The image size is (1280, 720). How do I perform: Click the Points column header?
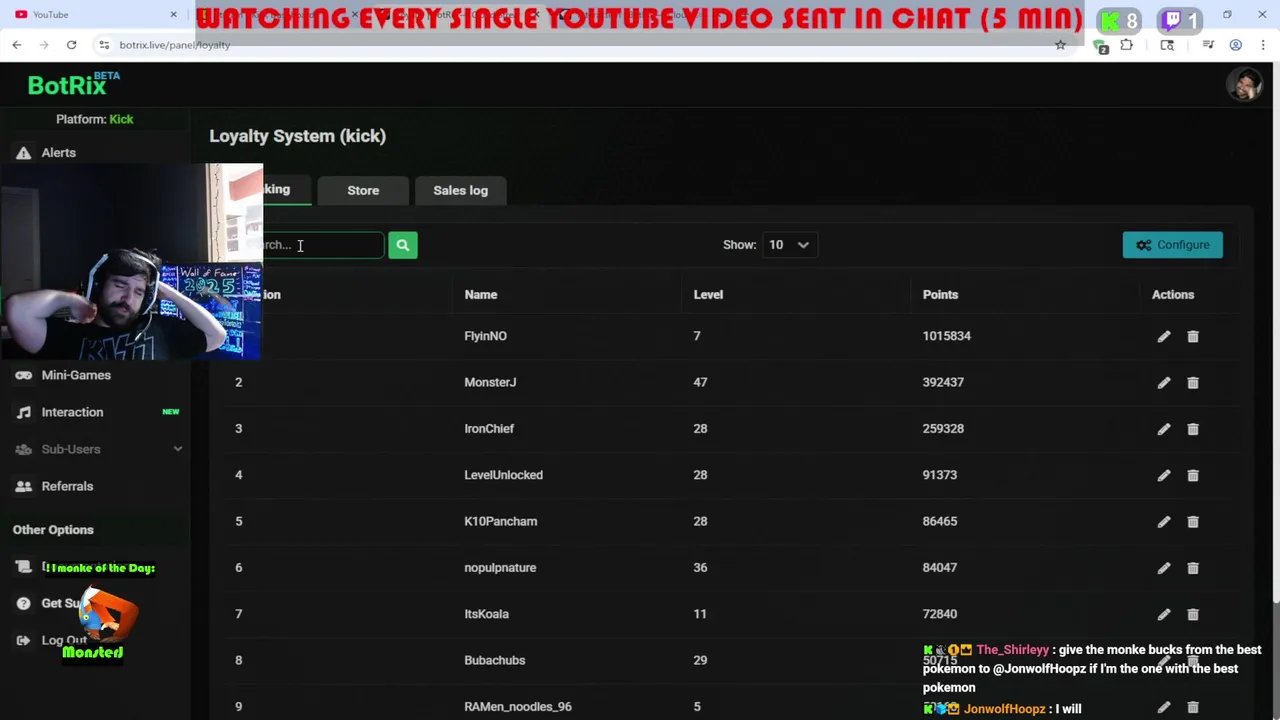940,295
